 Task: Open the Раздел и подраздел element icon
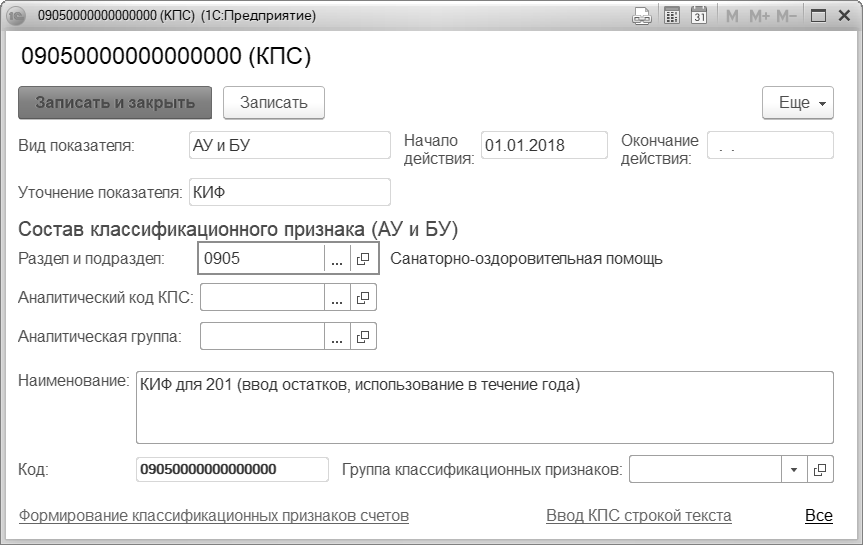pos(363,259)
